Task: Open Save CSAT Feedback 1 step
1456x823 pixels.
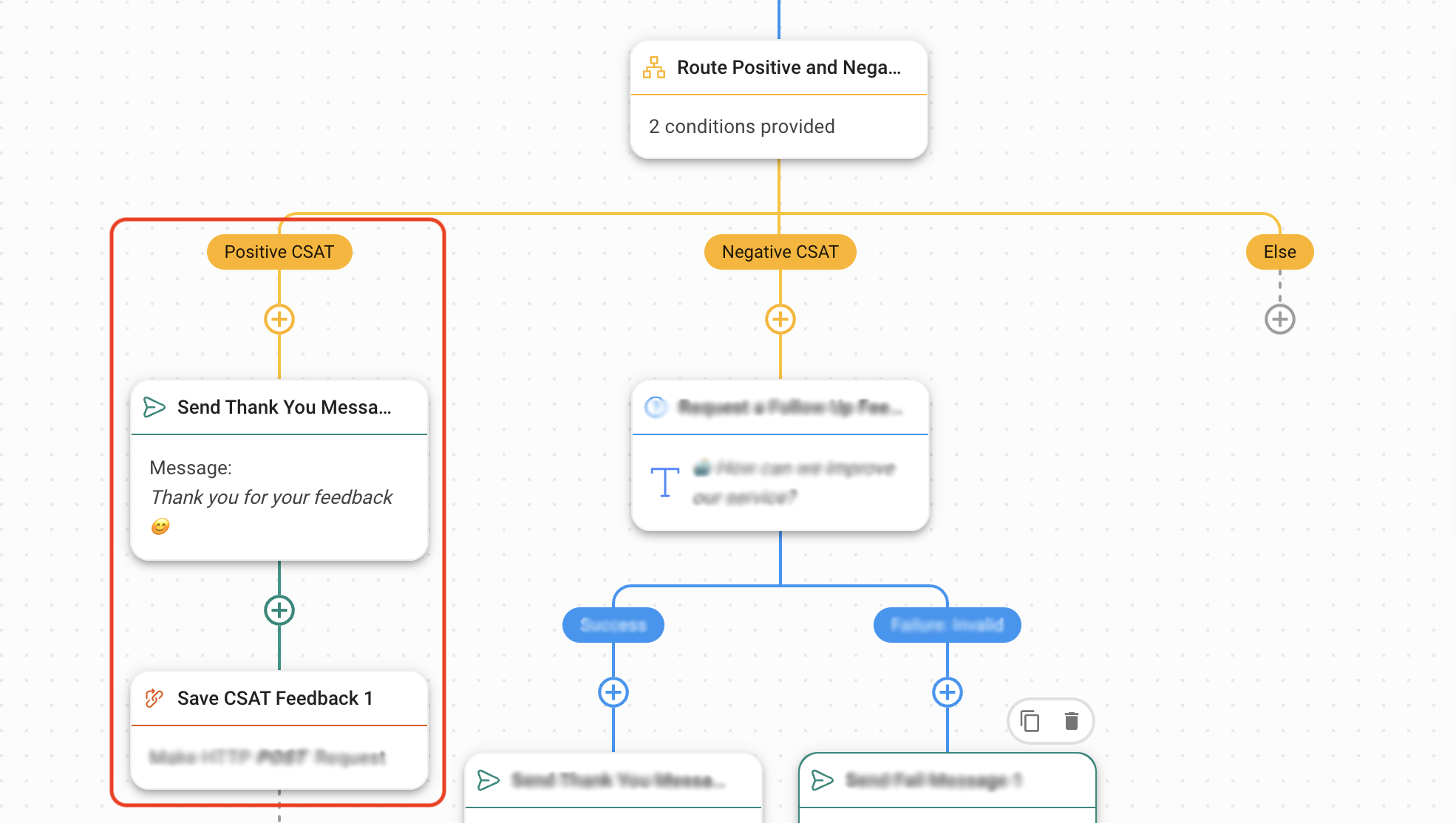Action: tap(275, 698)
